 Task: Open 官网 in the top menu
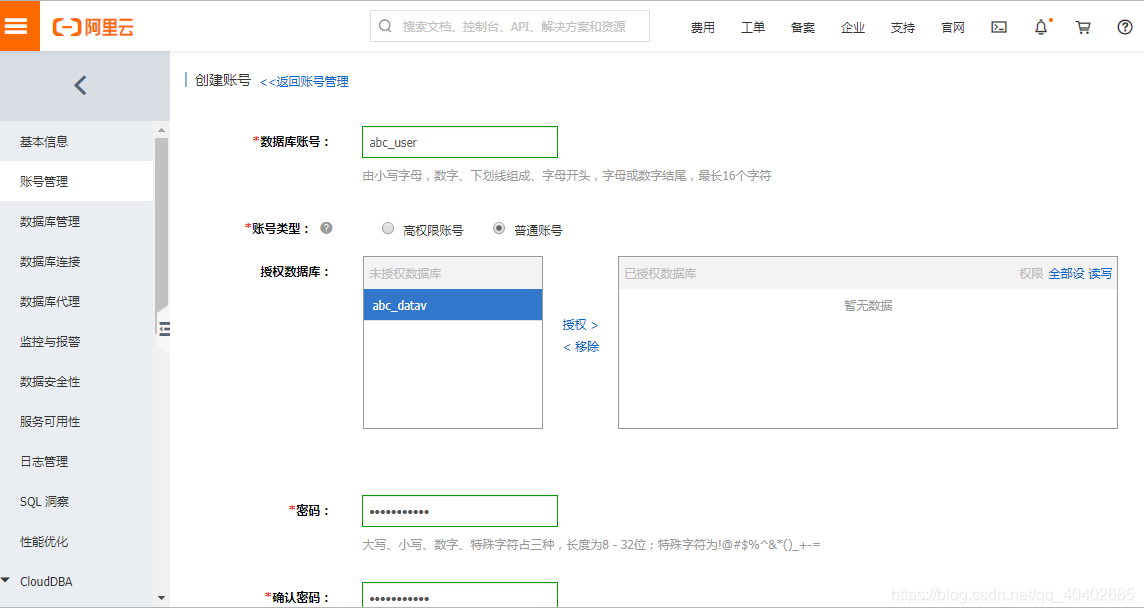953,28
